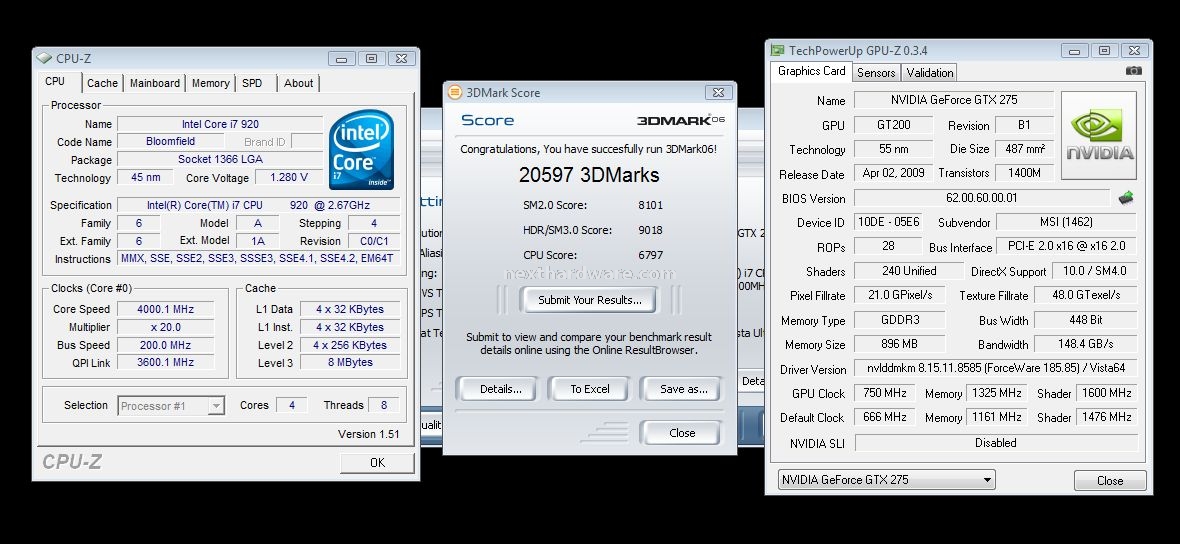The image size is (1180, 544).
Task: Open the Memory tab in CPU-Z
Action: tap(211, 83)
